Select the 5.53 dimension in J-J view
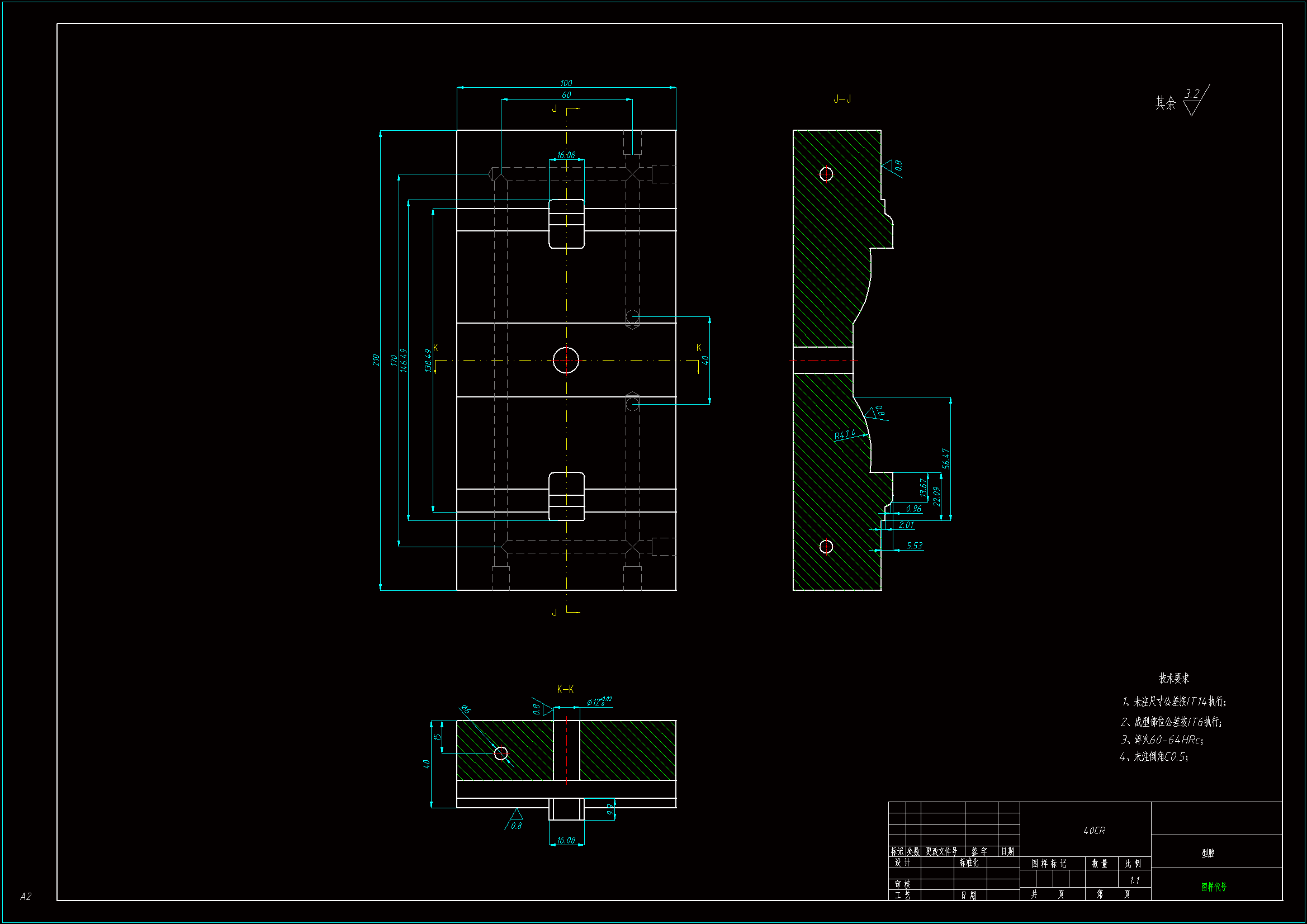The width and height of the screenshot is (1307, 924). [x=914, y=546]
